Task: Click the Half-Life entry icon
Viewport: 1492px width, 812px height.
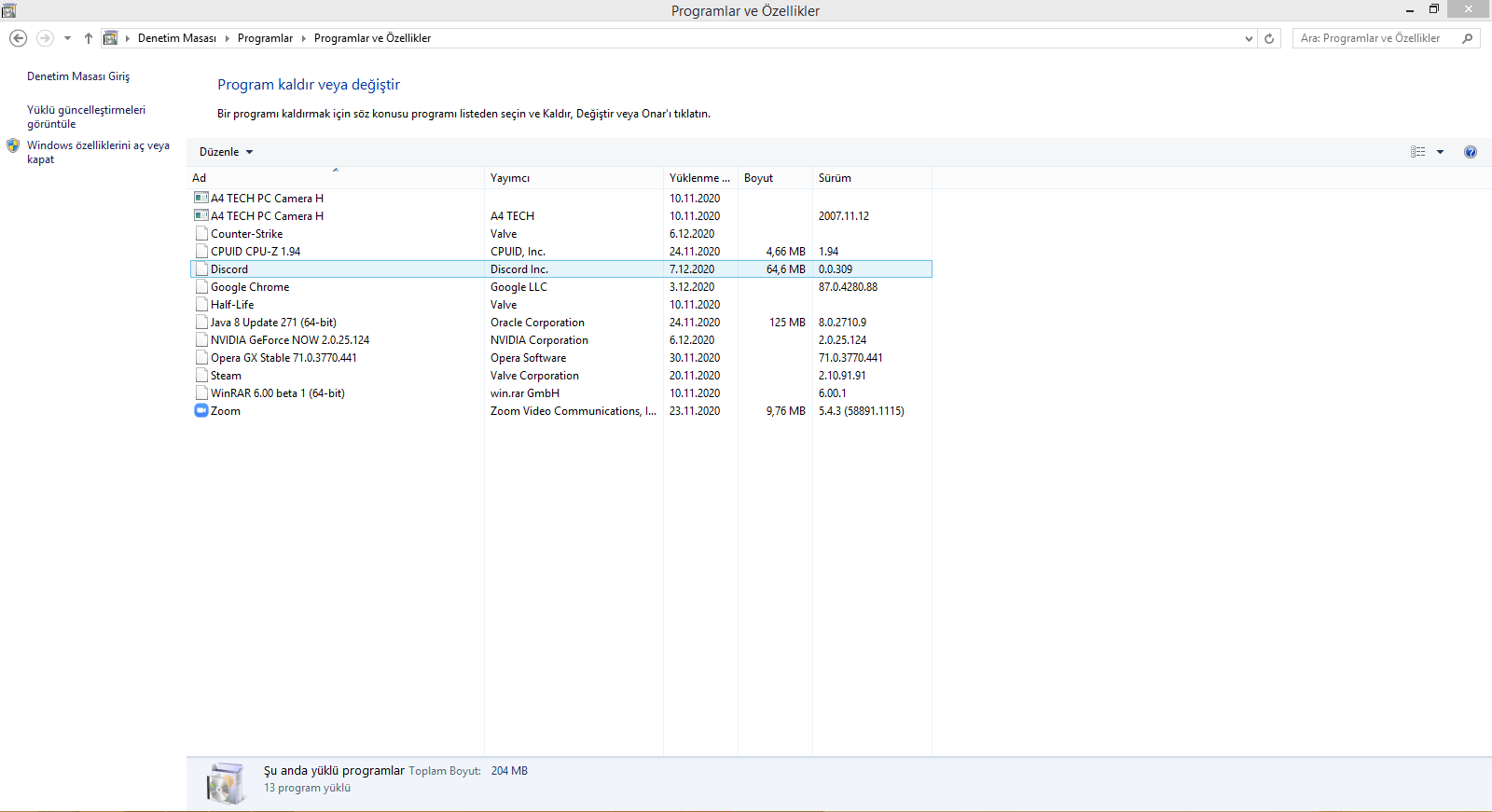Action: point(201,305)
